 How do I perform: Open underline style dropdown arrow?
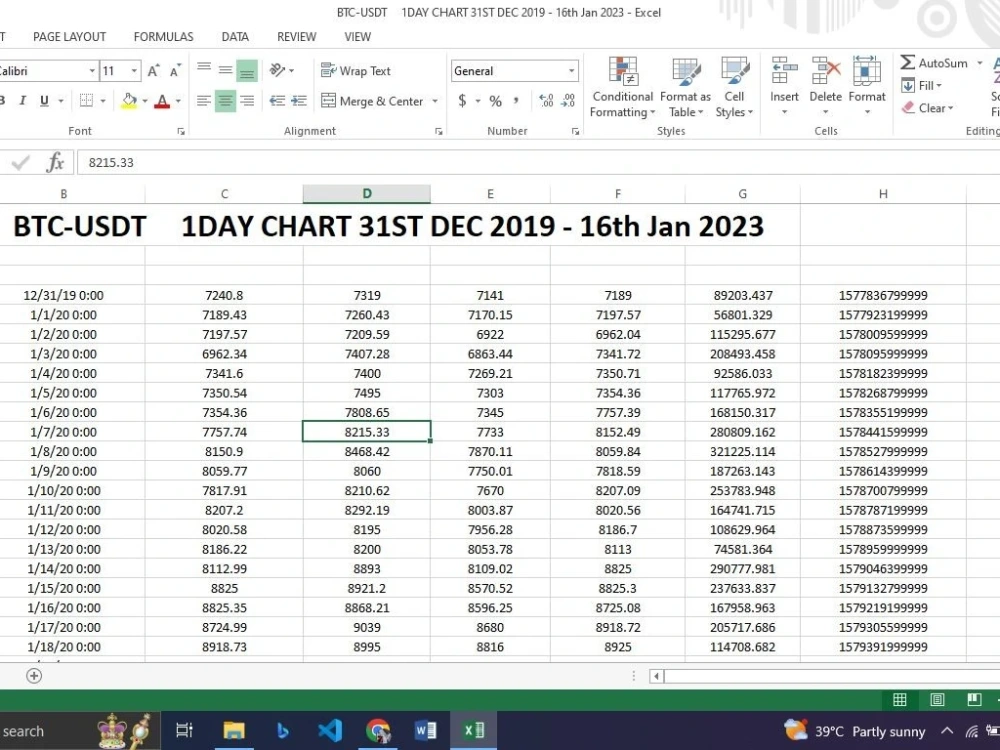pos(61,101)
